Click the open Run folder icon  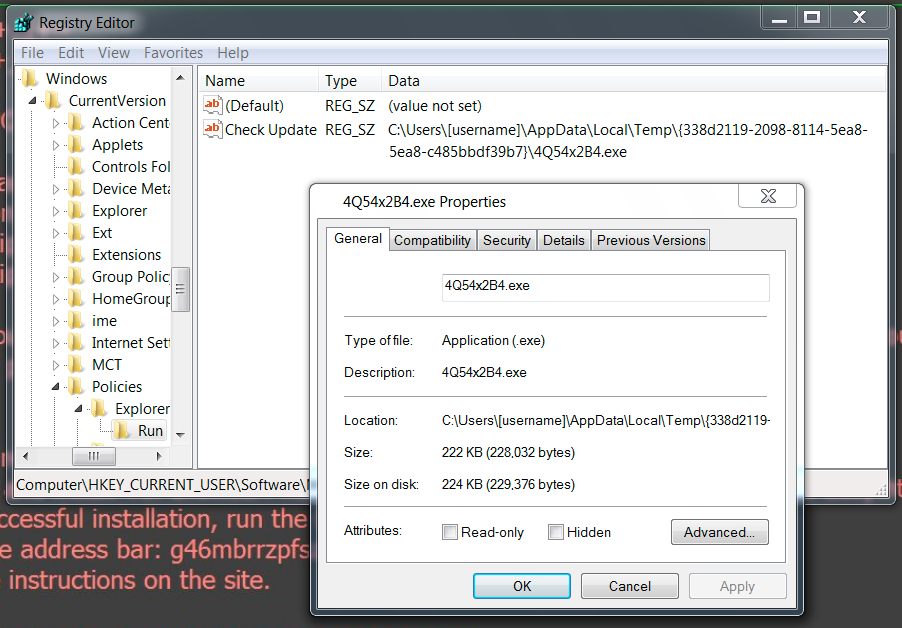coord(121,431)
